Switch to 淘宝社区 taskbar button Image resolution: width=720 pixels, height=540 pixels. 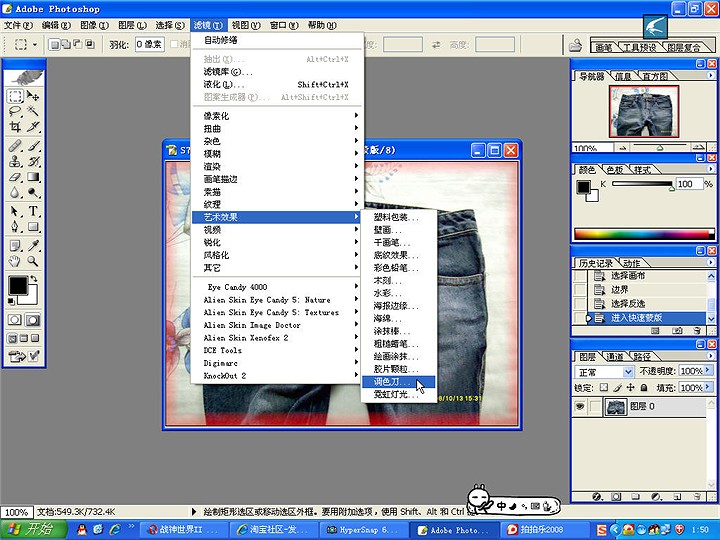tap(273, 529)
